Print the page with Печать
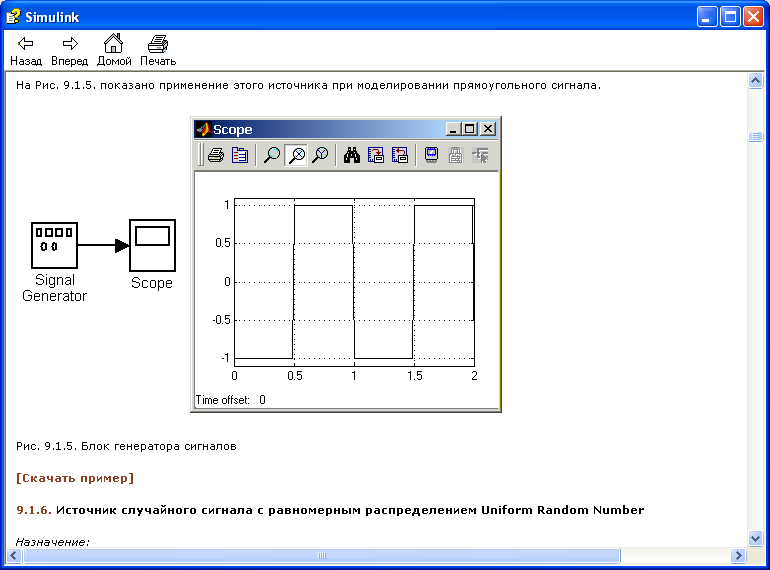 point(158,51)
